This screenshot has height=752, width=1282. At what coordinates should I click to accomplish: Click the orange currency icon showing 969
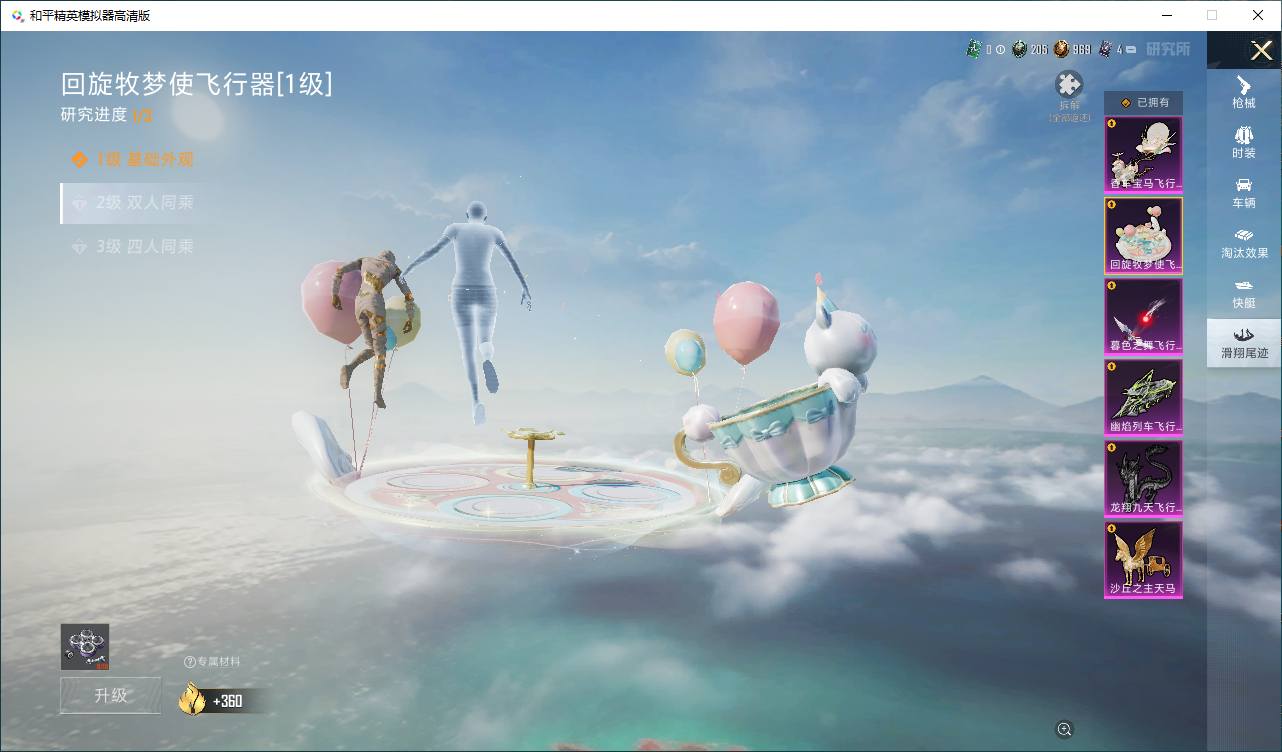point(1061,49)
